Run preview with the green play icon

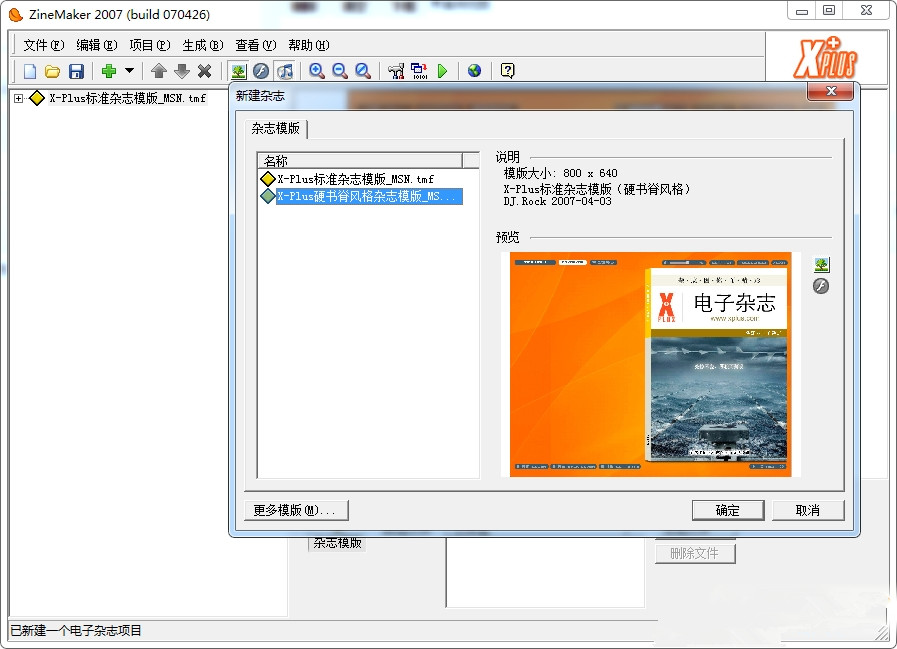tap(444, 71)
